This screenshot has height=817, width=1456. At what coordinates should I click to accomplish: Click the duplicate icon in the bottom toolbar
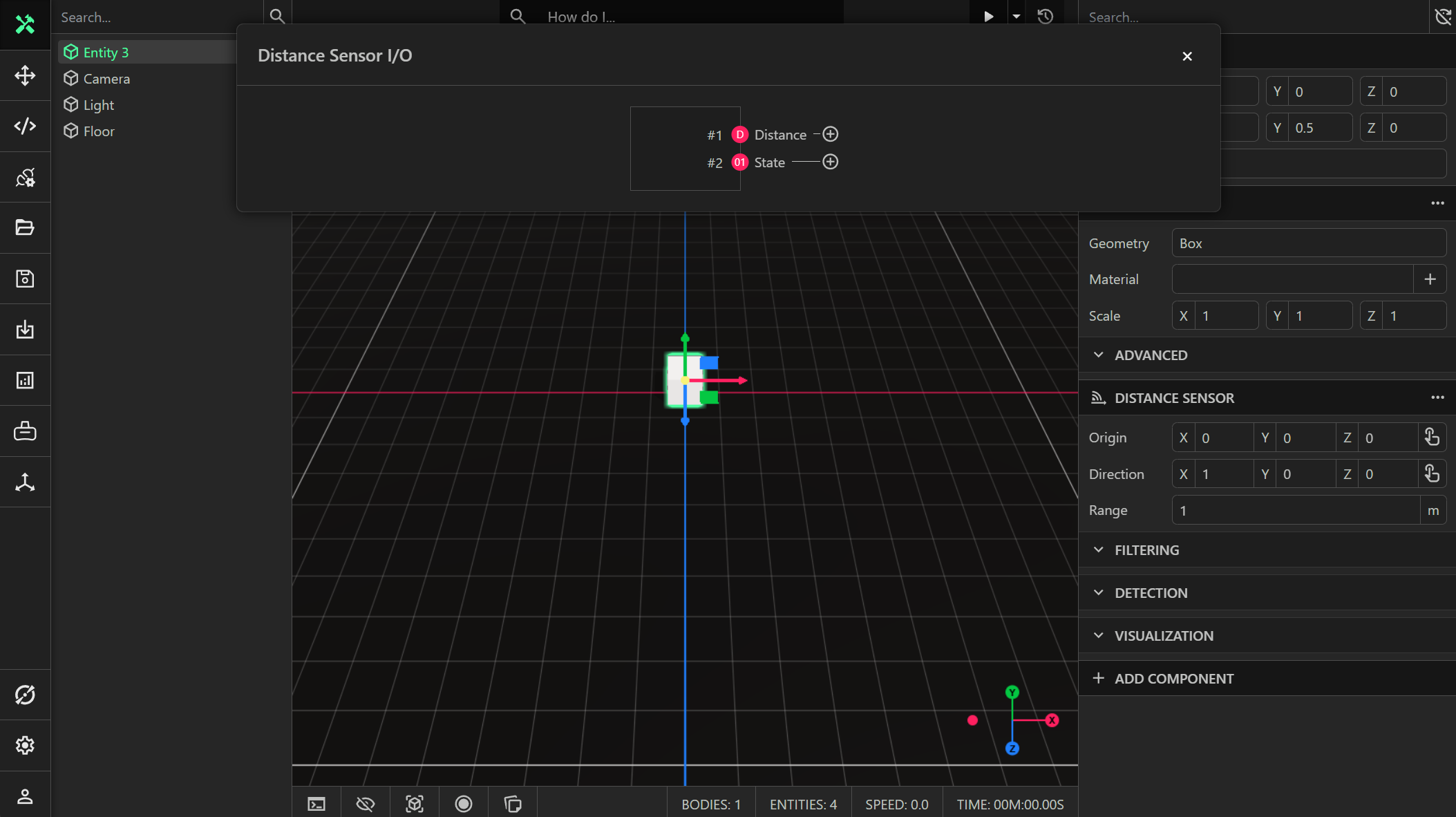[513, 804]
